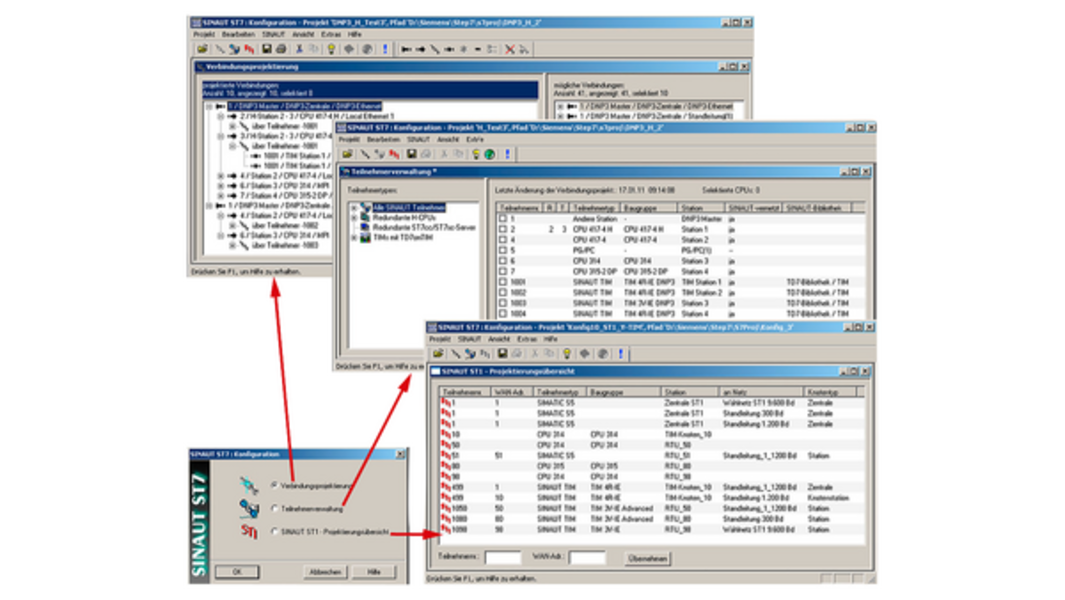Expand über Teilnehmer -1003 tree node
This screenshot has width=1065, height=600.
click(x=232, y=245)
